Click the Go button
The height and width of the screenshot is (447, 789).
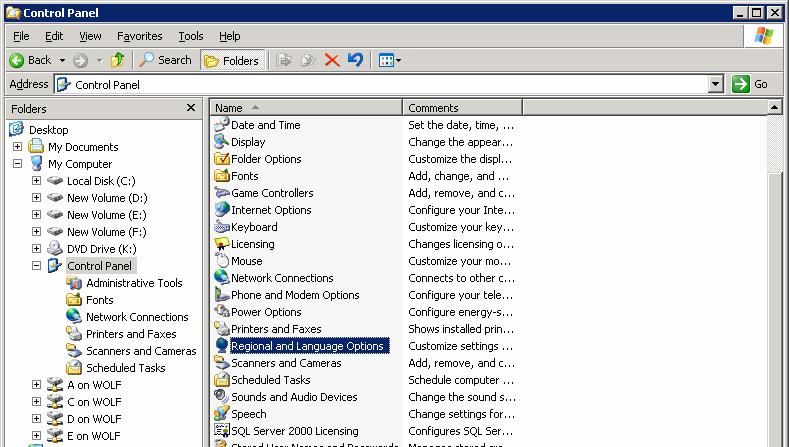pyautogui.click(x=750, y=85)
